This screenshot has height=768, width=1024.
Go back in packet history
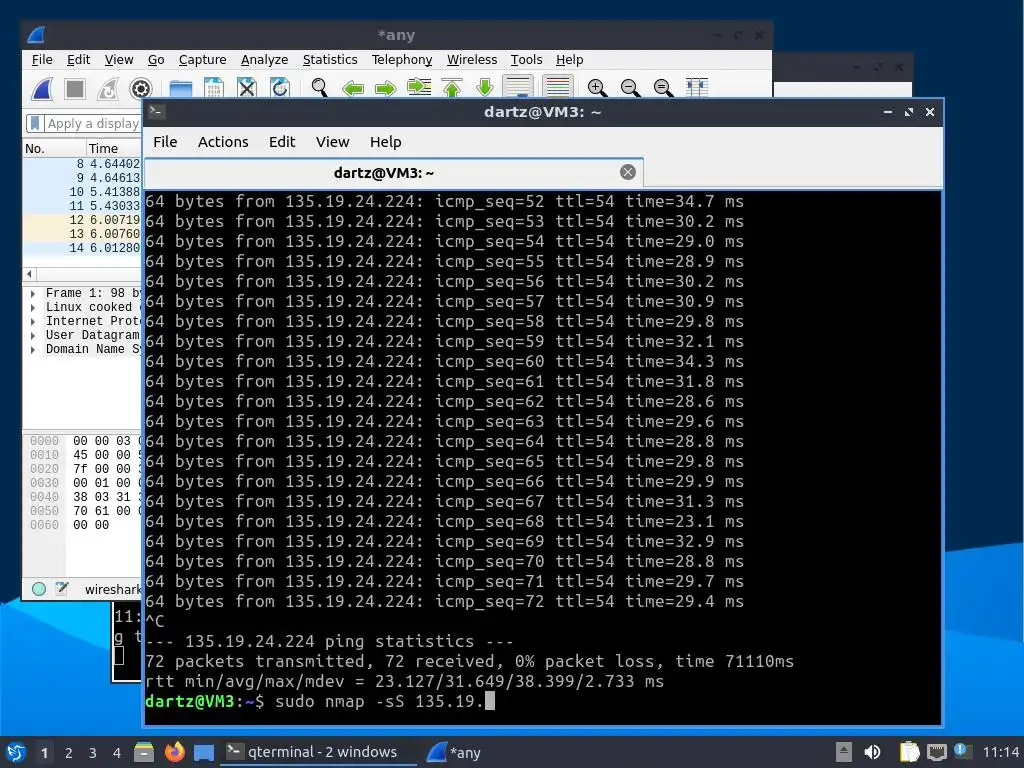click(353, 88)
